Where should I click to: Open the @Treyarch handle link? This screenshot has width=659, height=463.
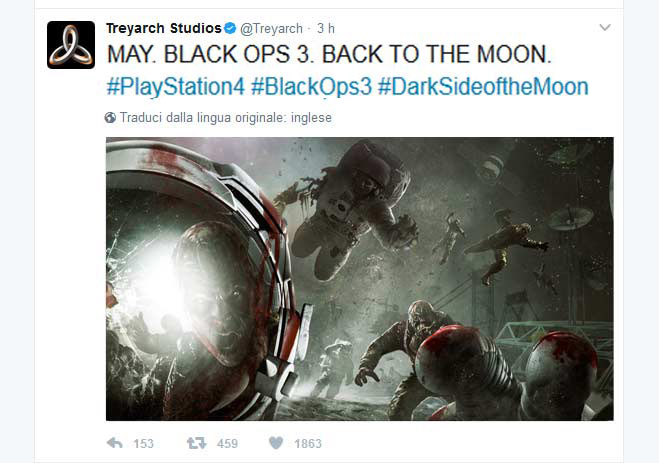(x=271, y=28)
